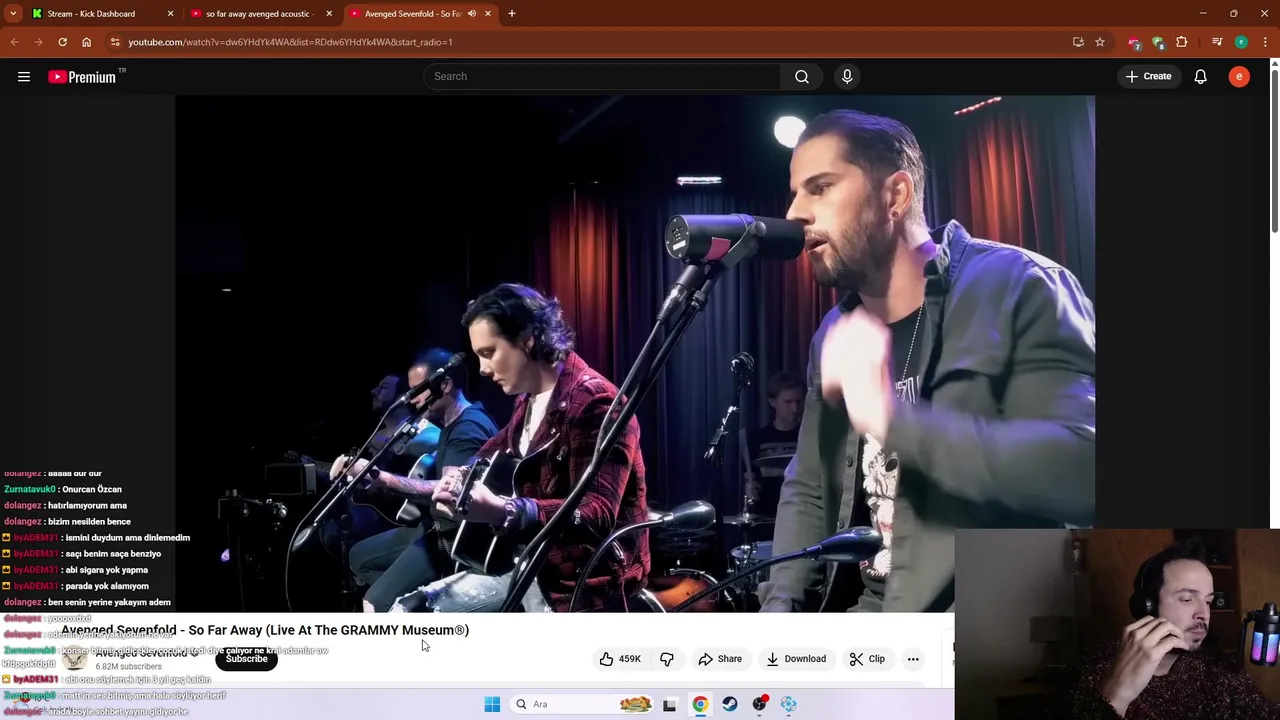Open the black taskbar app beside Chrome
The height and width of the screenshot is (720, 1280).
tap(670, 704)
